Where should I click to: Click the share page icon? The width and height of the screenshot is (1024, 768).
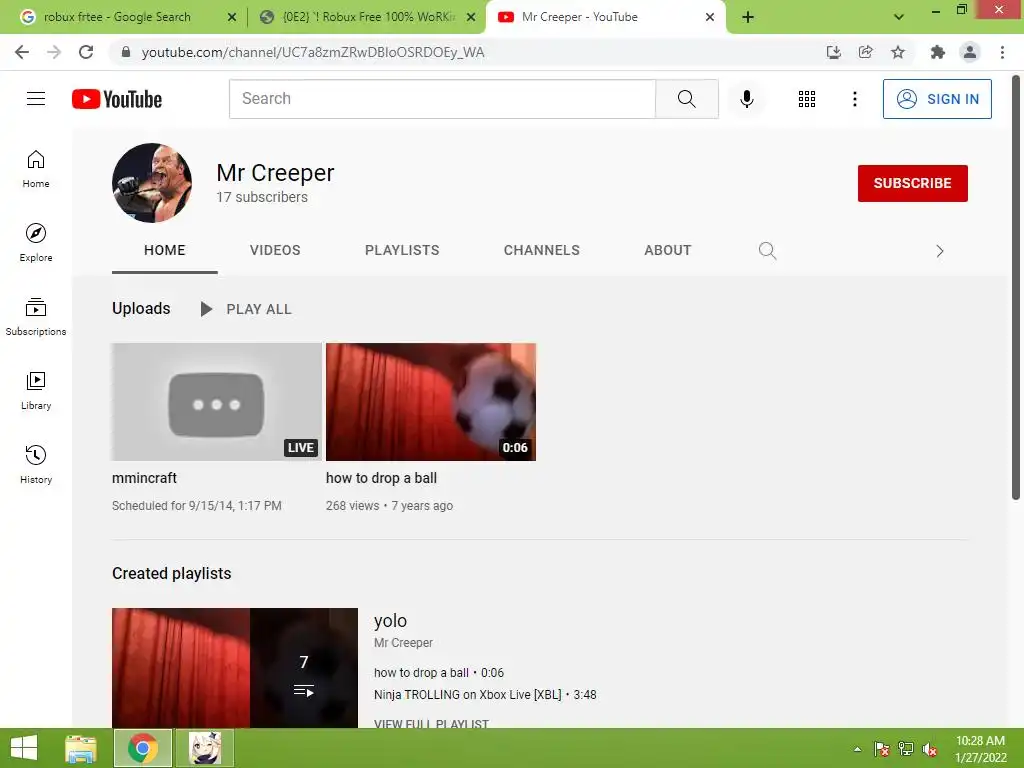click(865, 52)
